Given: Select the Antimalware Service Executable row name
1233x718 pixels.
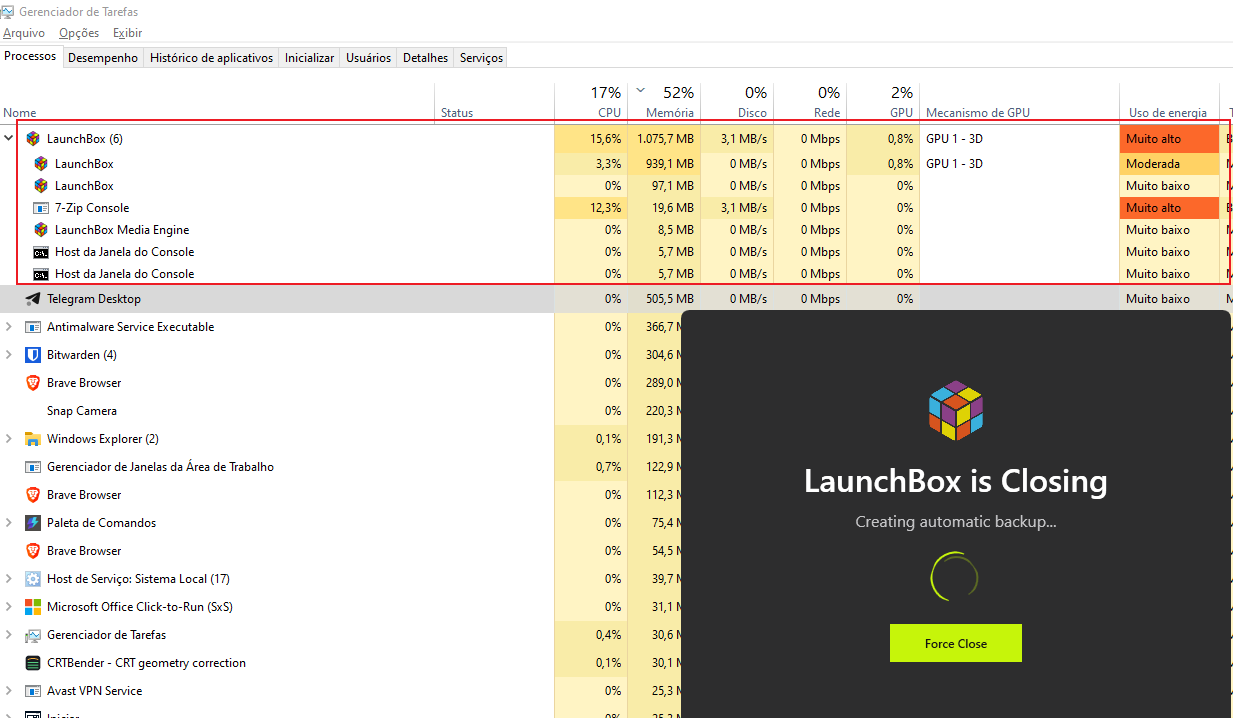Looking at the screenshot, I should click(130, 327).
